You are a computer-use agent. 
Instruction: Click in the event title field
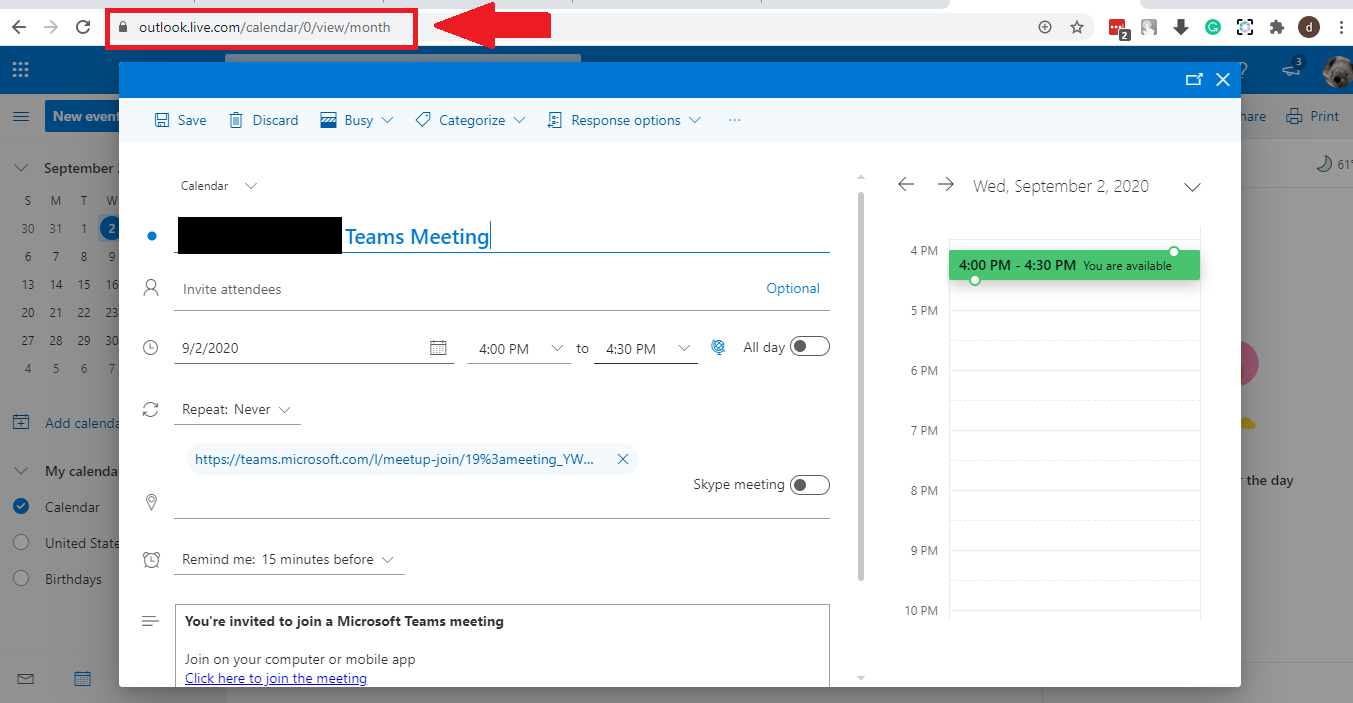click(502, 236)
